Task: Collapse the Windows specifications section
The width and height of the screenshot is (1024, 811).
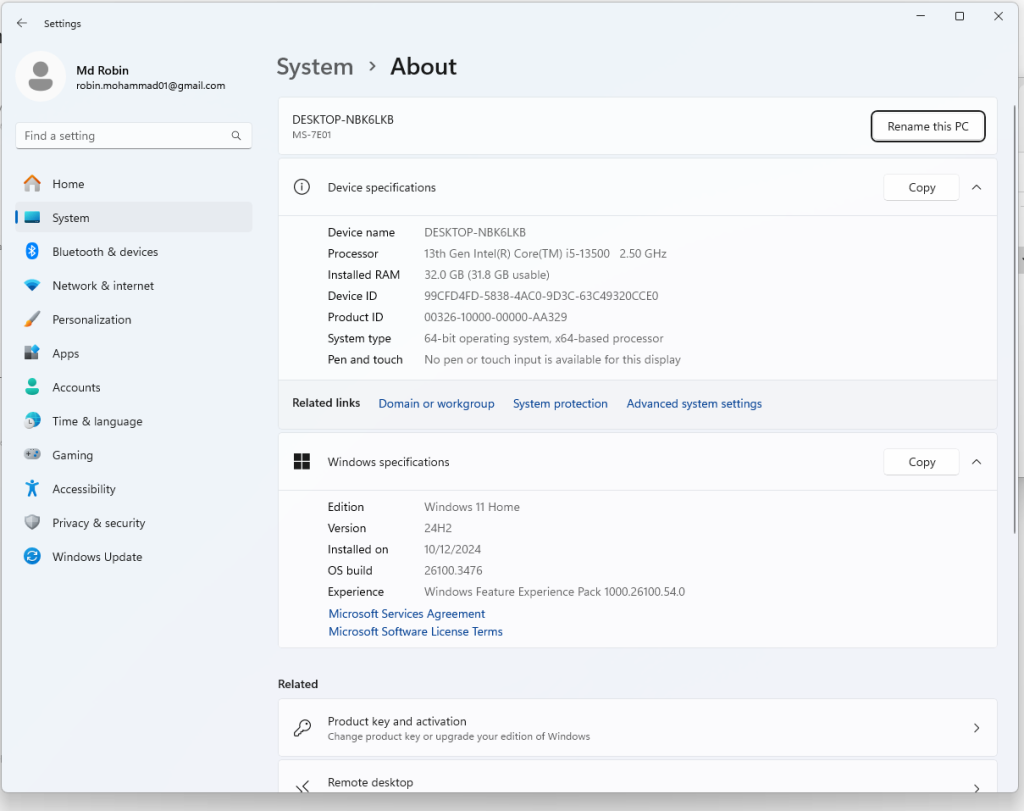Action: click(976, 462)
